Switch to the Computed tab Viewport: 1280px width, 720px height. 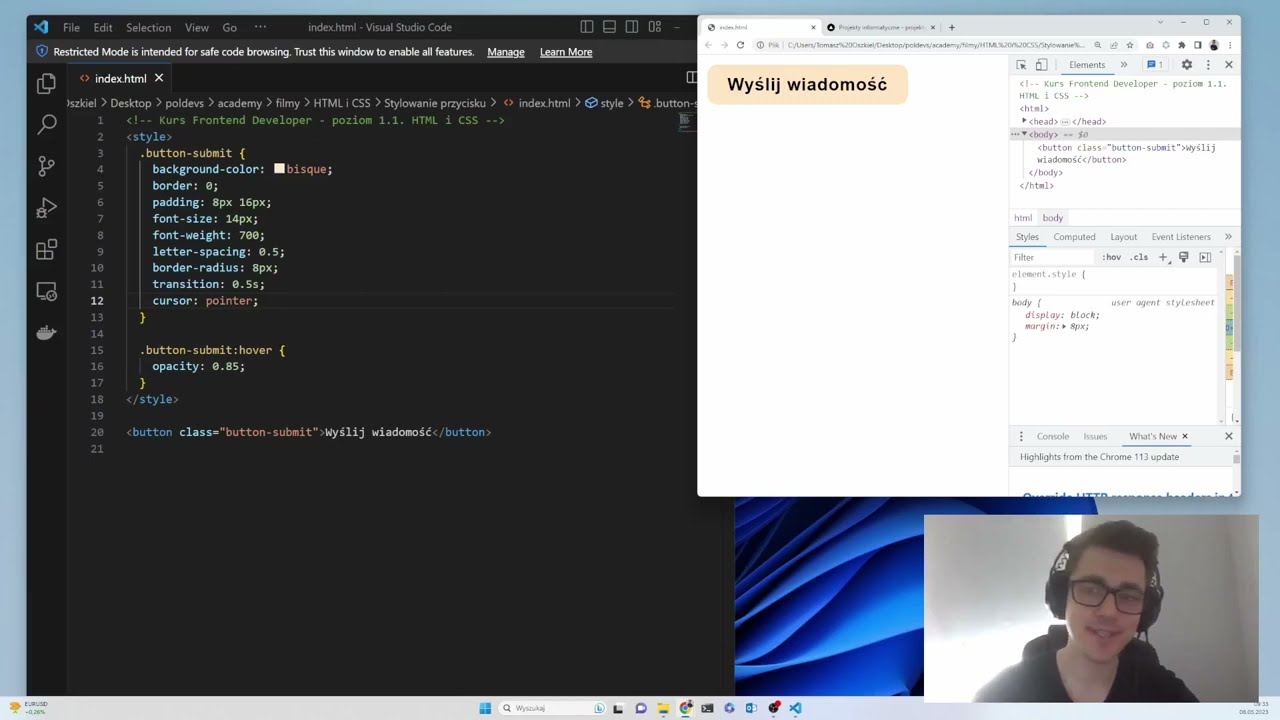pyautogui.click(x=1074, y=237)
